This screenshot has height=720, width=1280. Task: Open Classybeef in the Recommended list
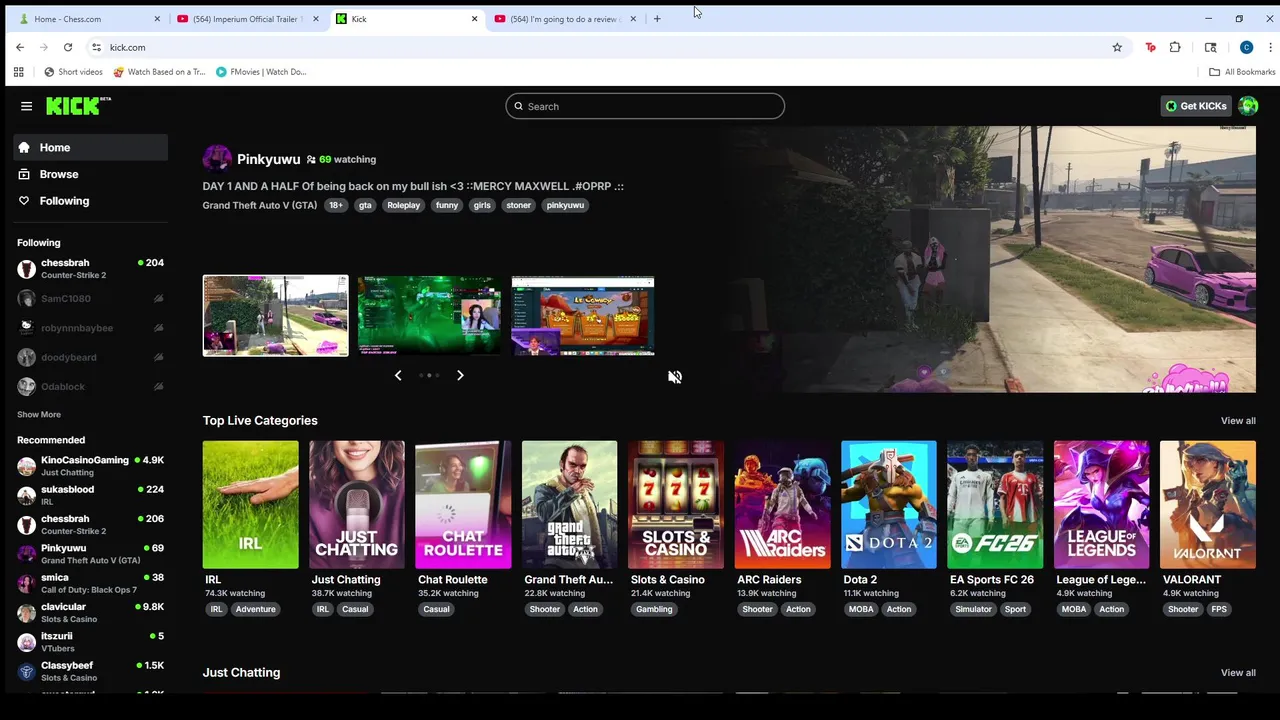tap(91, 671)
